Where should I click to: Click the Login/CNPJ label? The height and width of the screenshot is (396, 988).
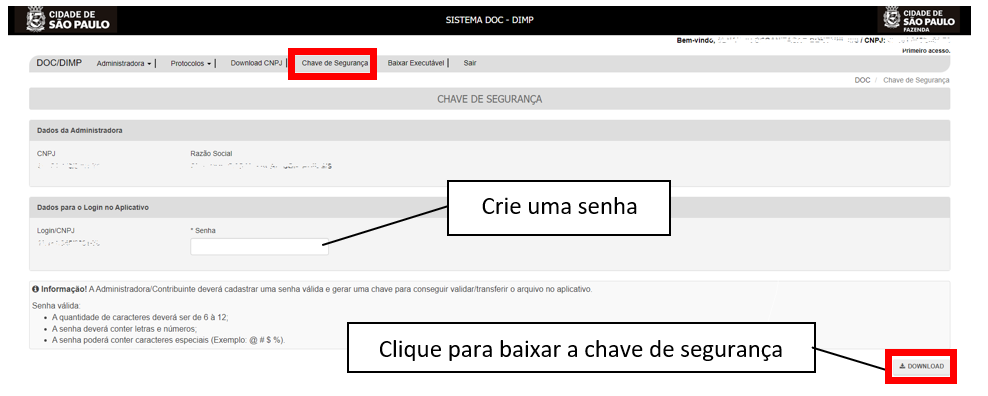pyautogui.click(x=55, y=231)
